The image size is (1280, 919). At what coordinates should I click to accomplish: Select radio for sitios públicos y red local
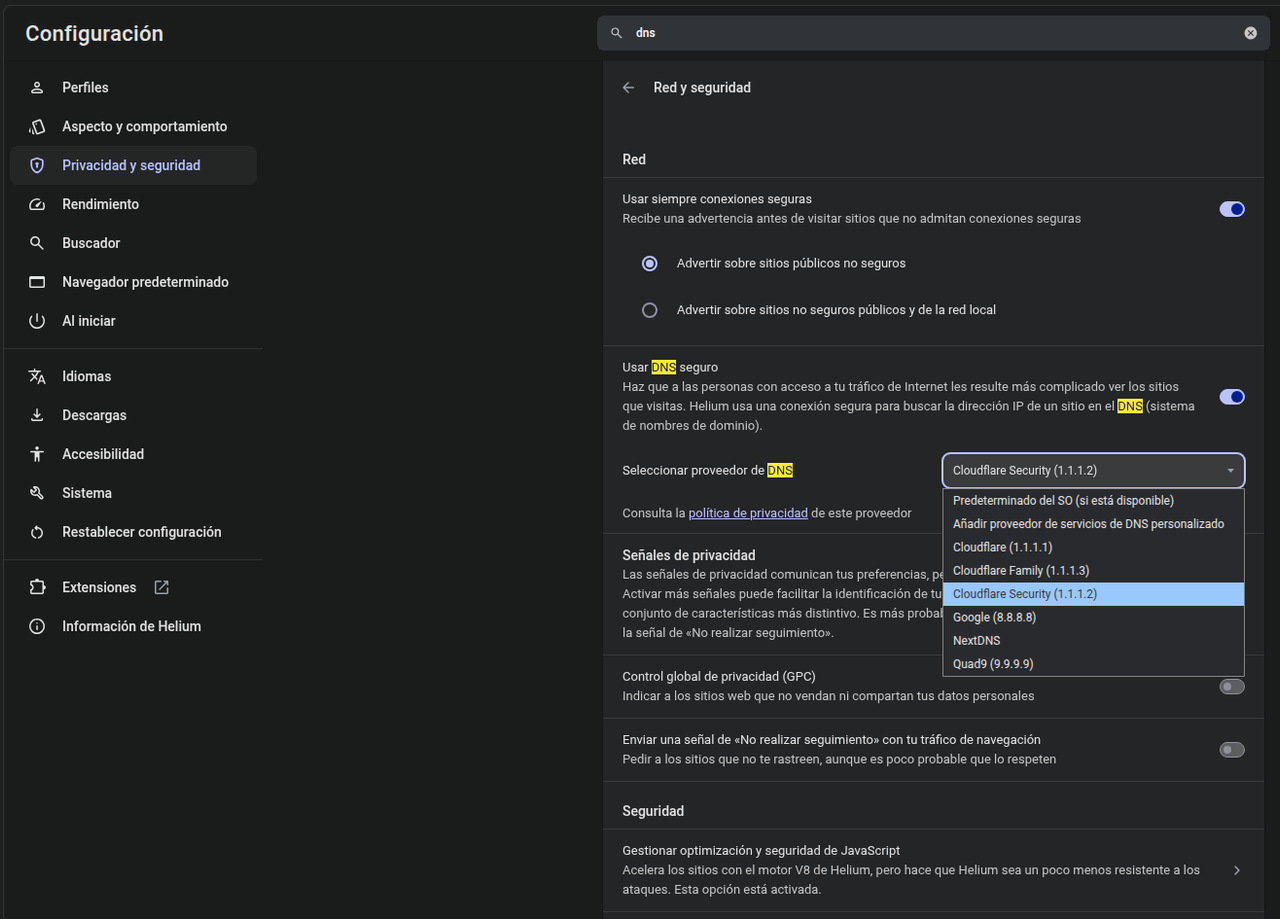(x=650, y=310)
